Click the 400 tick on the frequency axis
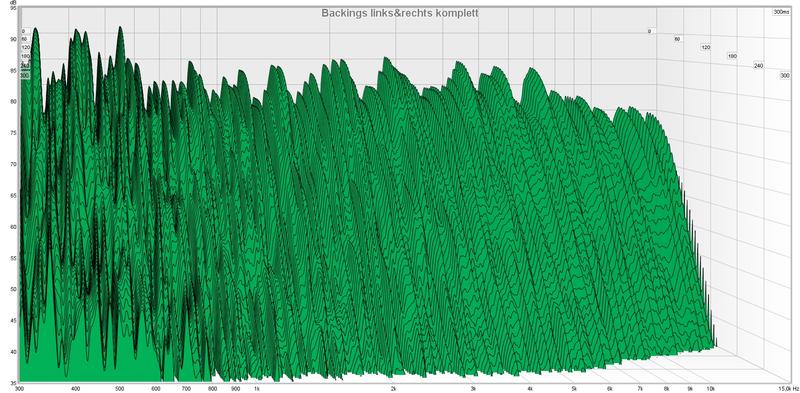Viewport: 800px width, 393px height. [x=76, y=389]
